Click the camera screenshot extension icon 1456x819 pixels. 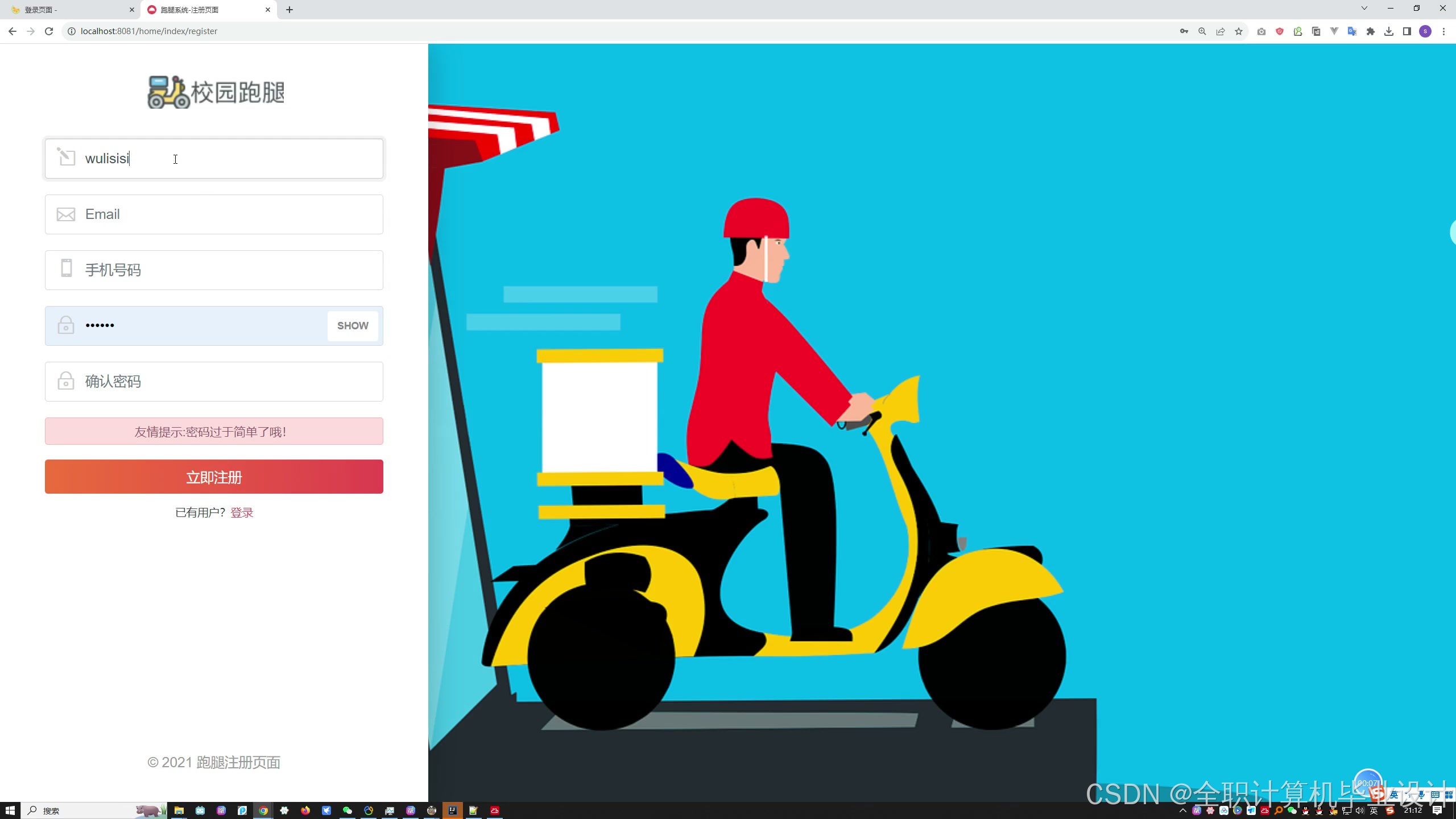click(x=1261, y=31)
